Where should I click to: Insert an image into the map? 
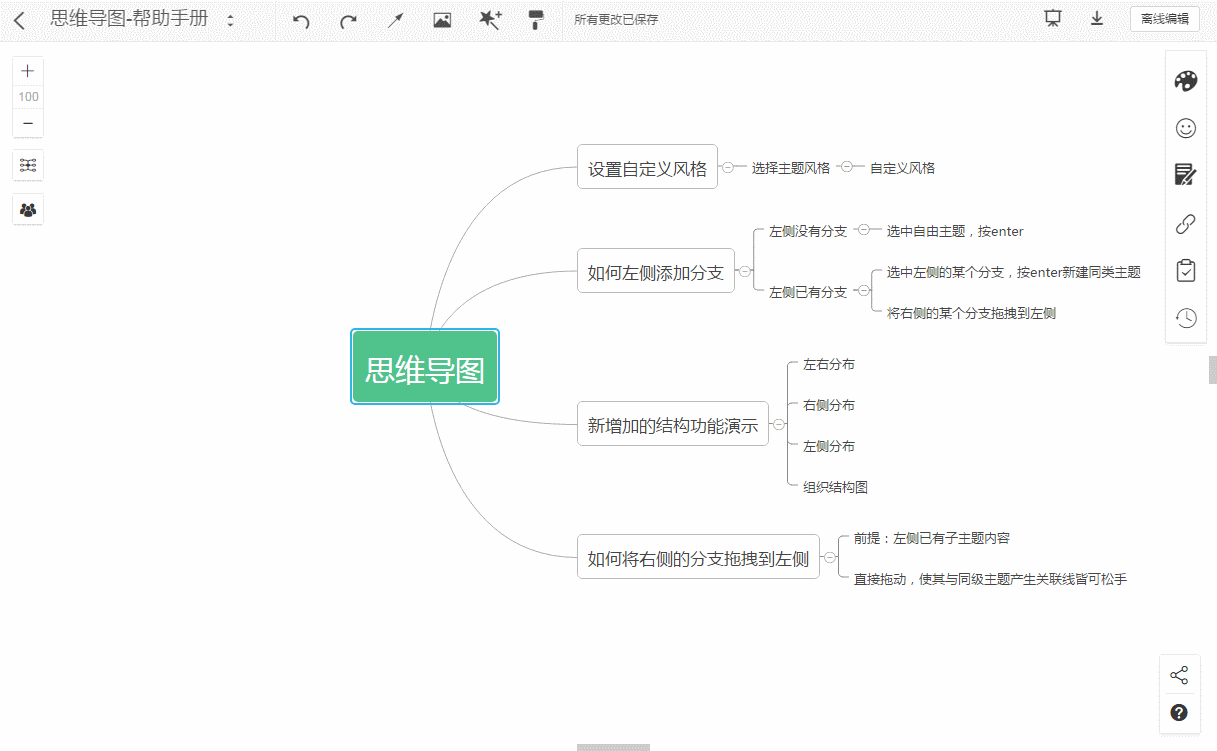pos(442,20)
